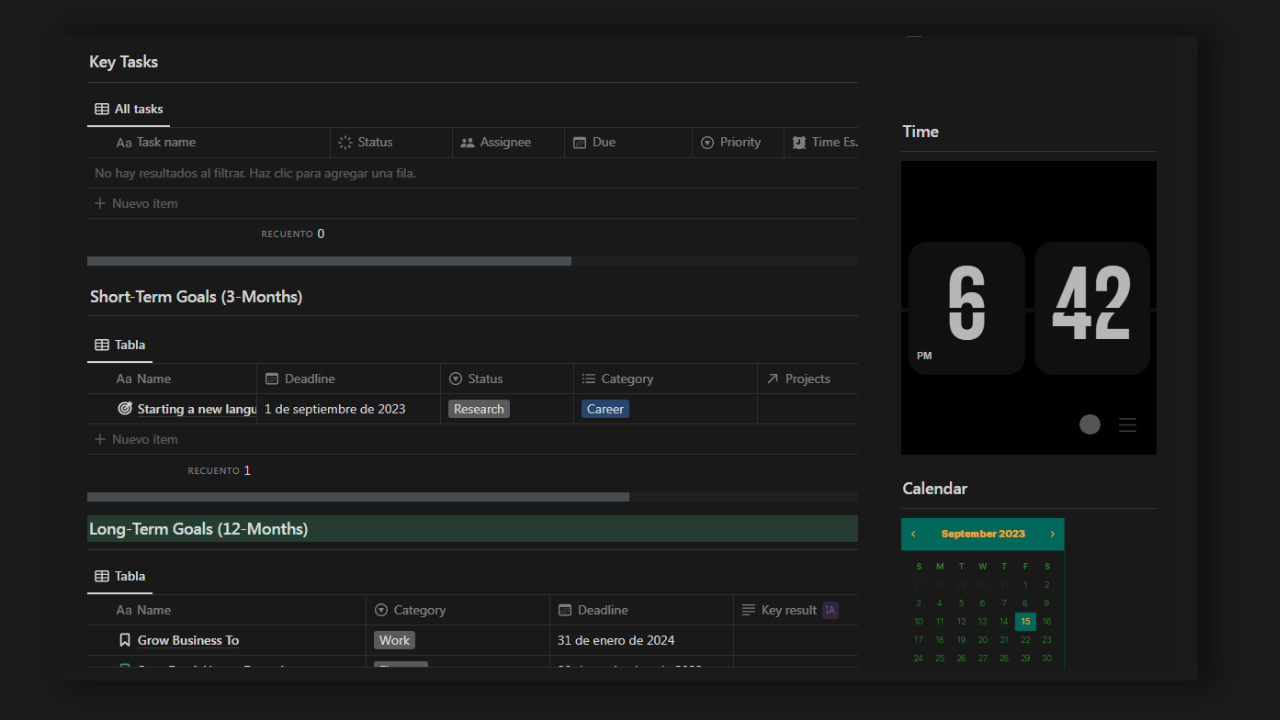This screenshot has height=720, width=1280.
Task: Click the Status icon in Short-Term Goals header
Action: tap(455, 379)
